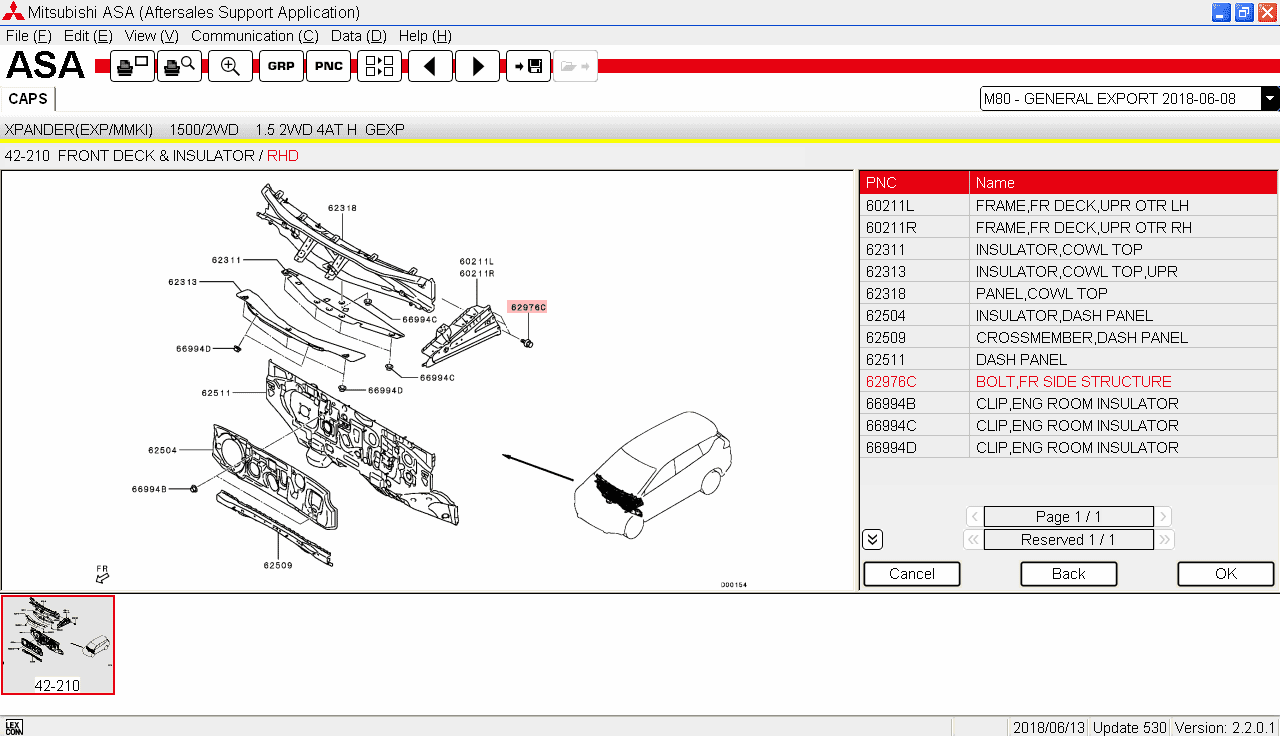Click 62504 callout label in diagram
The image size is (1280, 736).
coord(163,450)
